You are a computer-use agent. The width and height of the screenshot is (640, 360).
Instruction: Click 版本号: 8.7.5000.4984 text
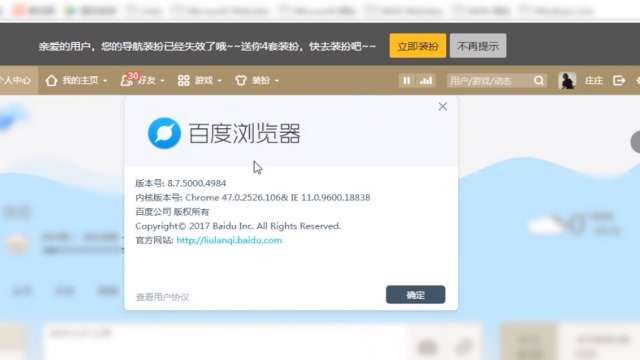pos(180,183)
